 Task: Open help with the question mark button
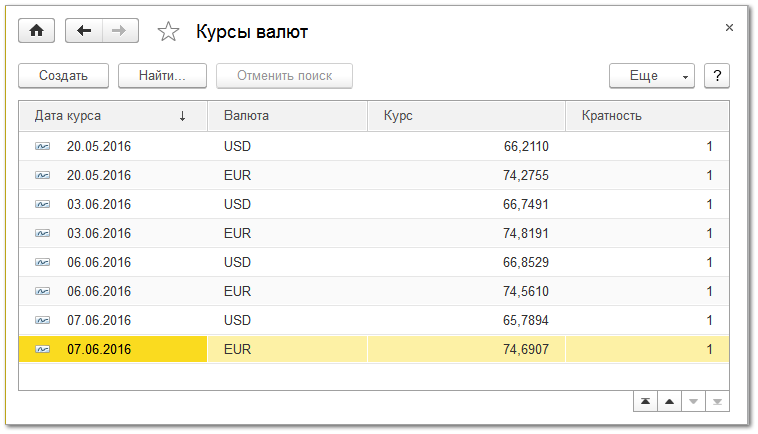pyautogui.click(x=717, y=76)
